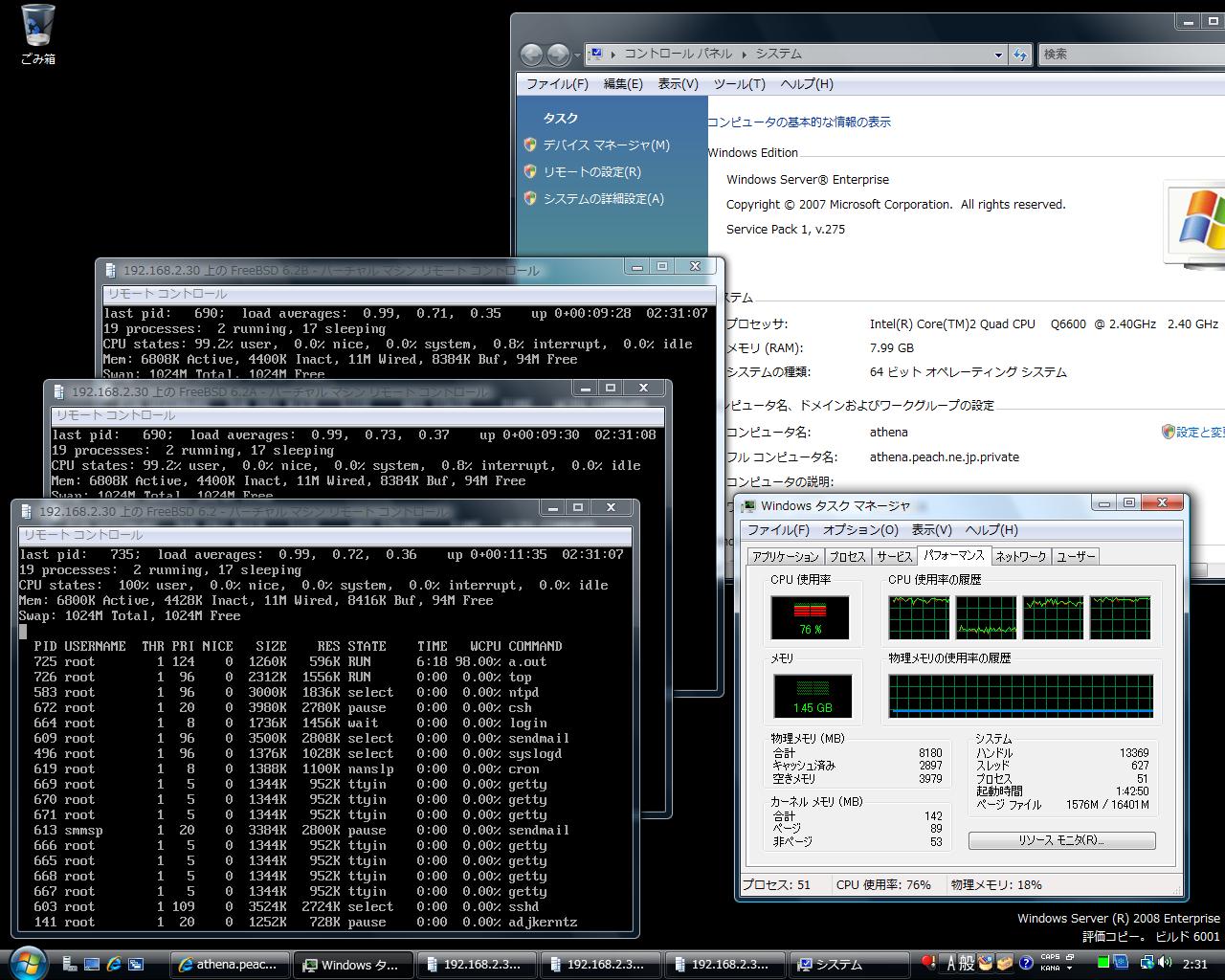Open ツール(T) menu in the System window
This screenshot has width=1225, height=980.
(x=739, y=83)
